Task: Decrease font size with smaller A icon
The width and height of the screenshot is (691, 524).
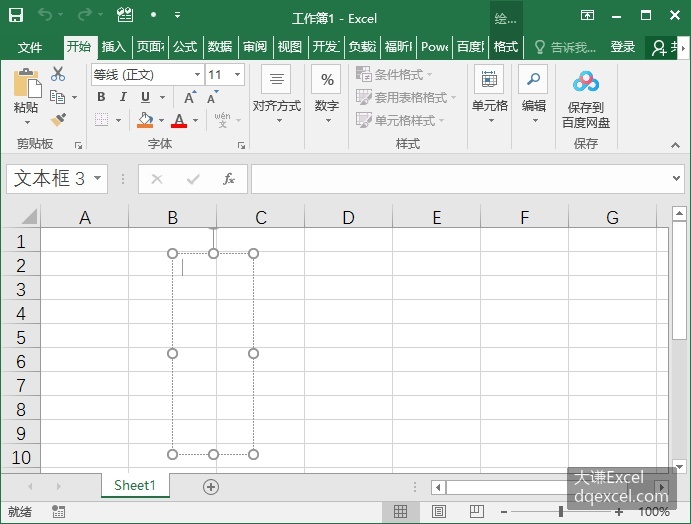Action: [x=212, y=97]
